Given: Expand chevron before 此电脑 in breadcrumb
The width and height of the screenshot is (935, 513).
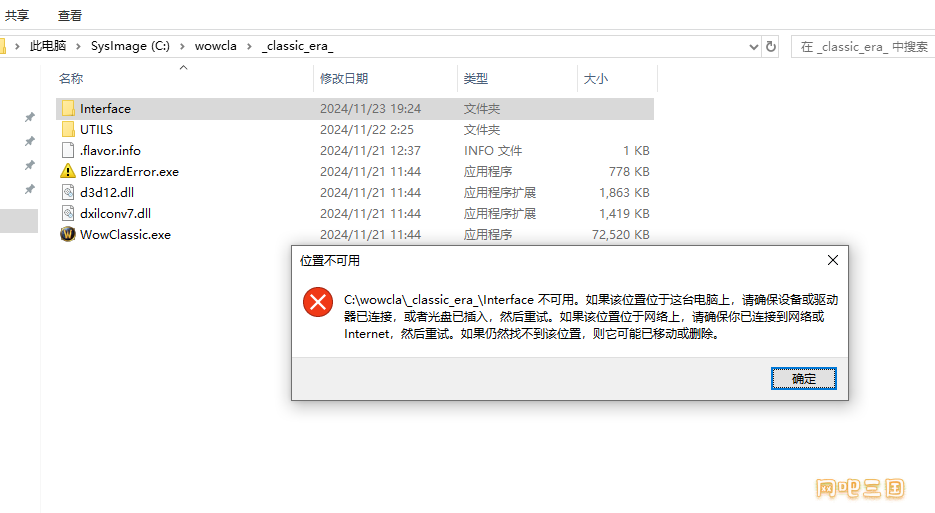Looking at the screenshot, I should tap(17, 46).
